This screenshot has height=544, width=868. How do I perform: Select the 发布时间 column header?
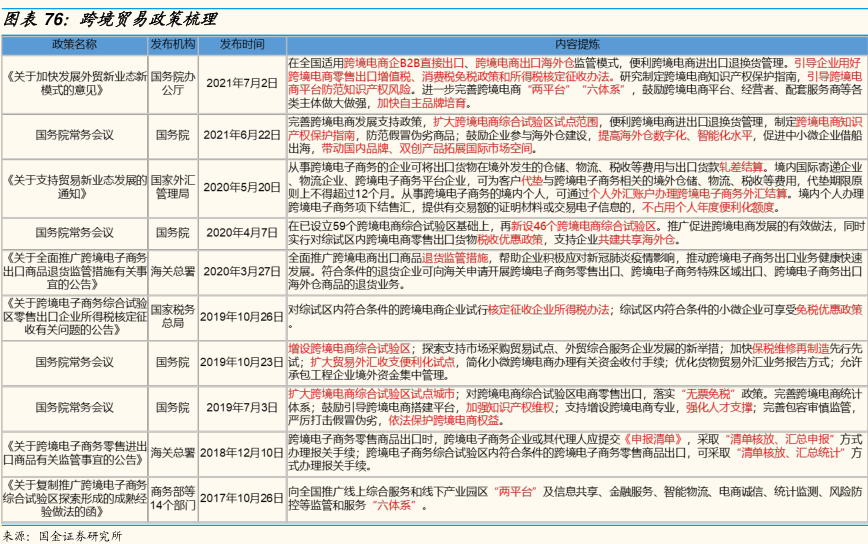[241, 45]
